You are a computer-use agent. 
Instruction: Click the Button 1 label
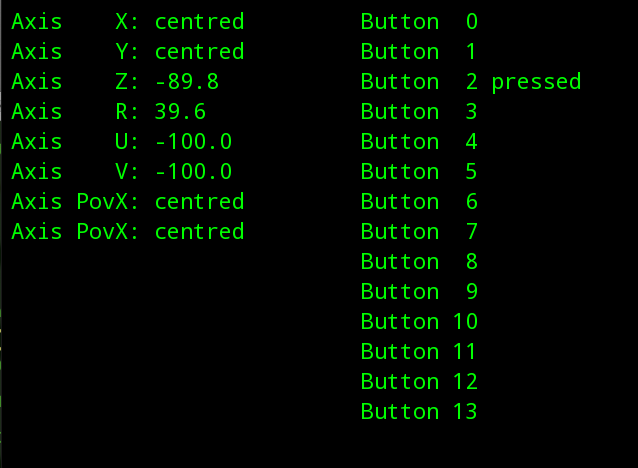point(418,52)
